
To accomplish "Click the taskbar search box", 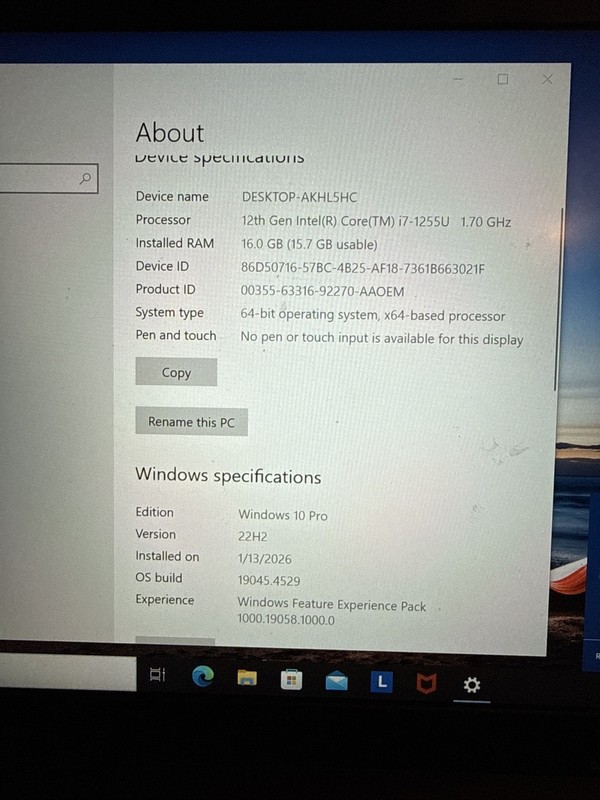I will click(68, 672).
